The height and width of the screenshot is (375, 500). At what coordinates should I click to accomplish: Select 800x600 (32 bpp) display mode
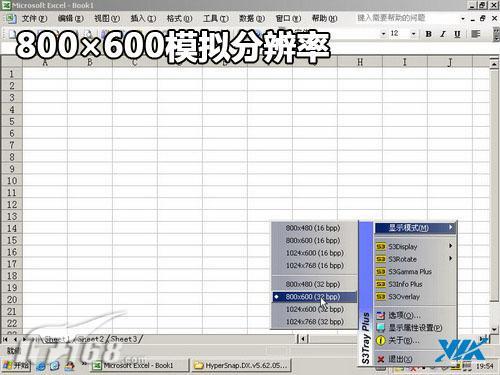click(314, 297)
